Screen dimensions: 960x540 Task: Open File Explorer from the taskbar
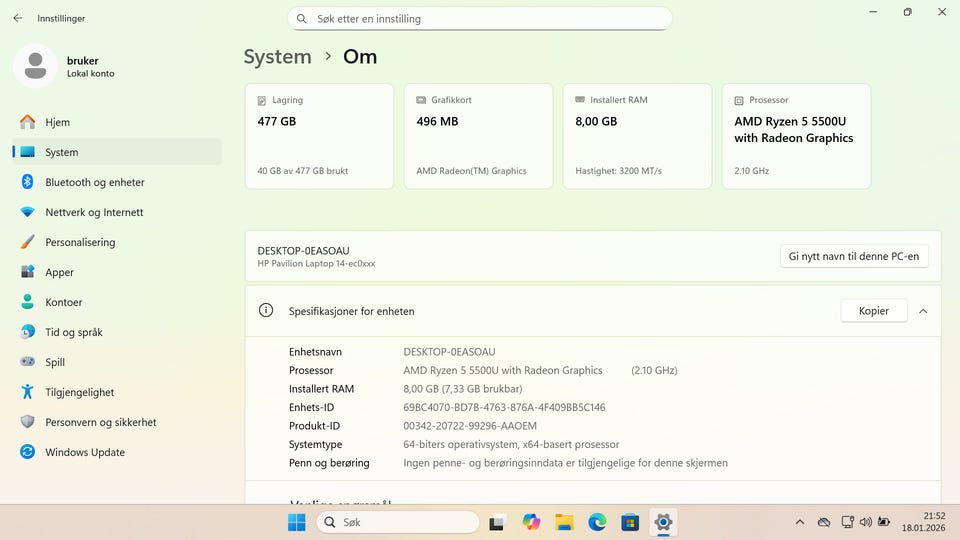coord(564,522)
